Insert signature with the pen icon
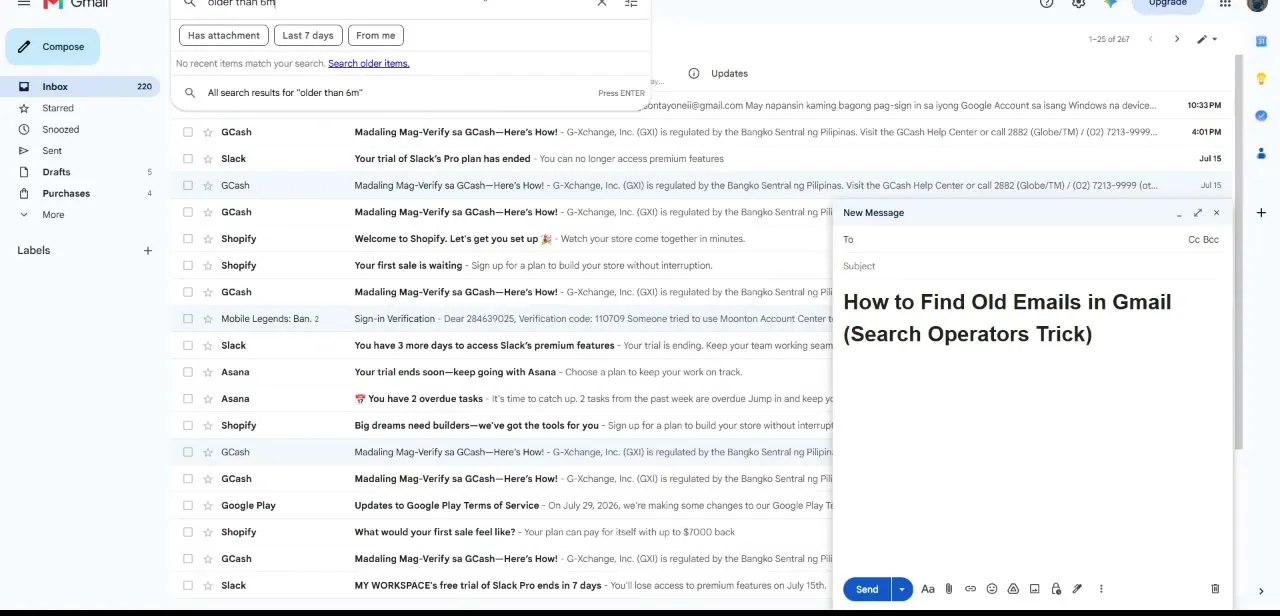Image resolution: width=1280 pixels, height=616 pixels. point(1077,589)
